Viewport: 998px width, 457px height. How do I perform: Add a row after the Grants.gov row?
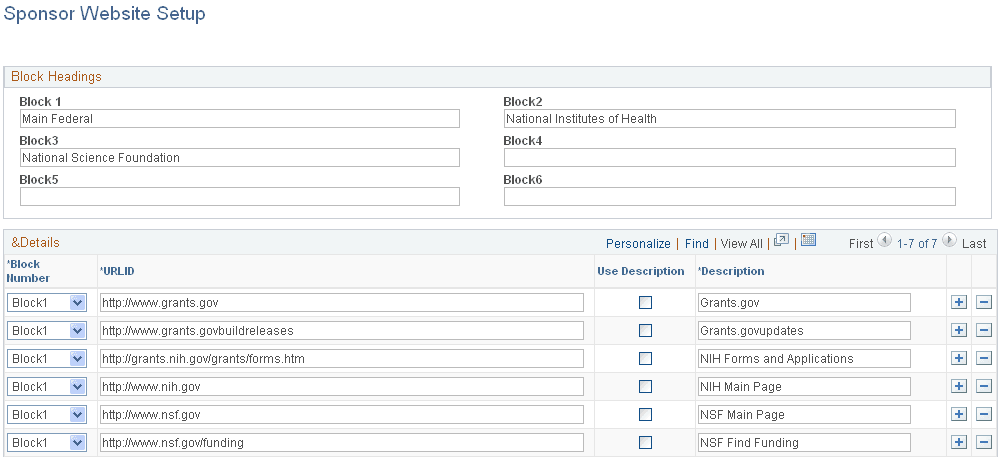959,302
